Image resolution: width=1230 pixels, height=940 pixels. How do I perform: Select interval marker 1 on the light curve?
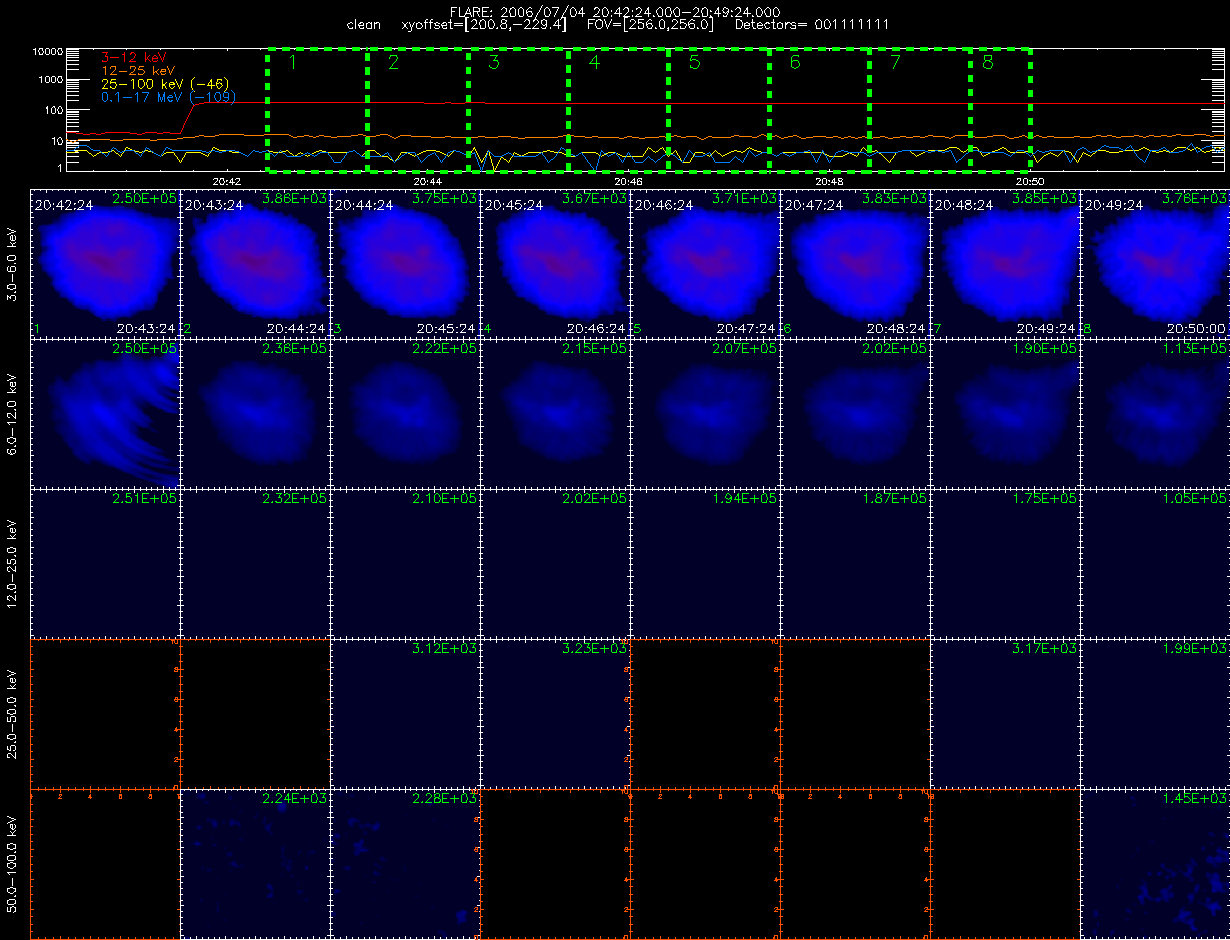[x=292, y=63]
